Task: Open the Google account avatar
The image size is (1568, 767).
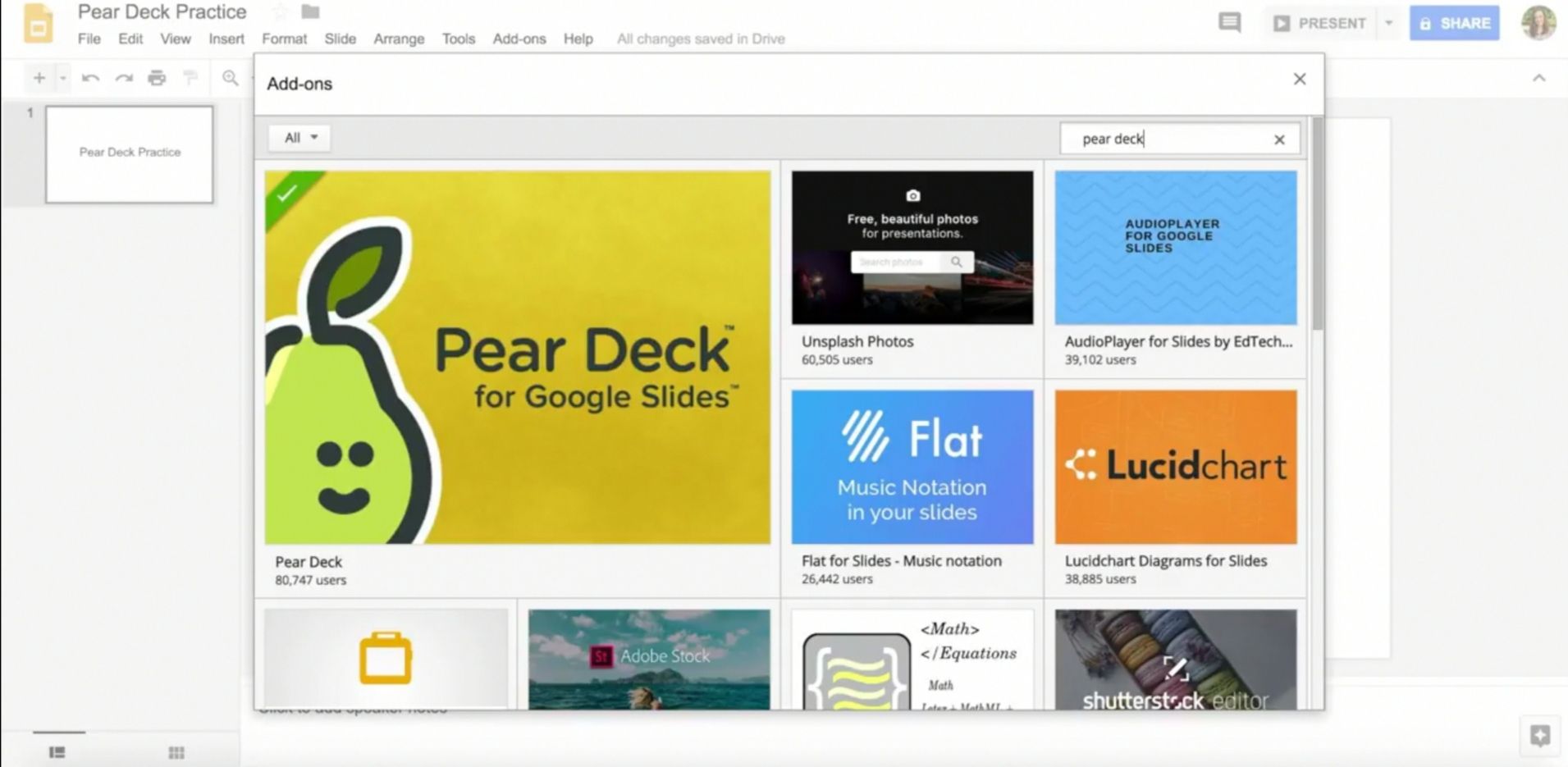Action: pyautogui.click(x=1538, y=23)
